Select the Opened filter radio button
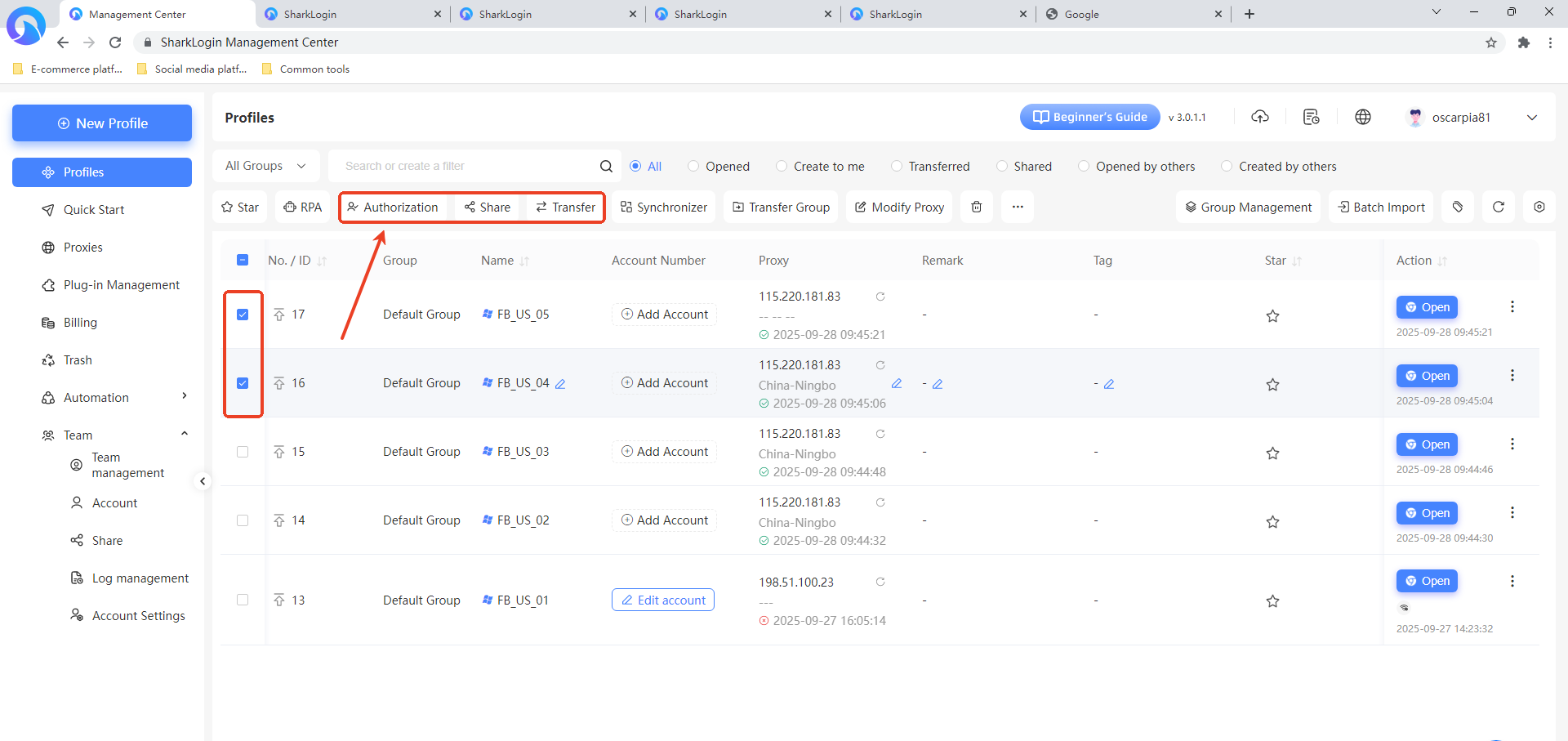This screenshot has width=1568, height=741. 693,167
